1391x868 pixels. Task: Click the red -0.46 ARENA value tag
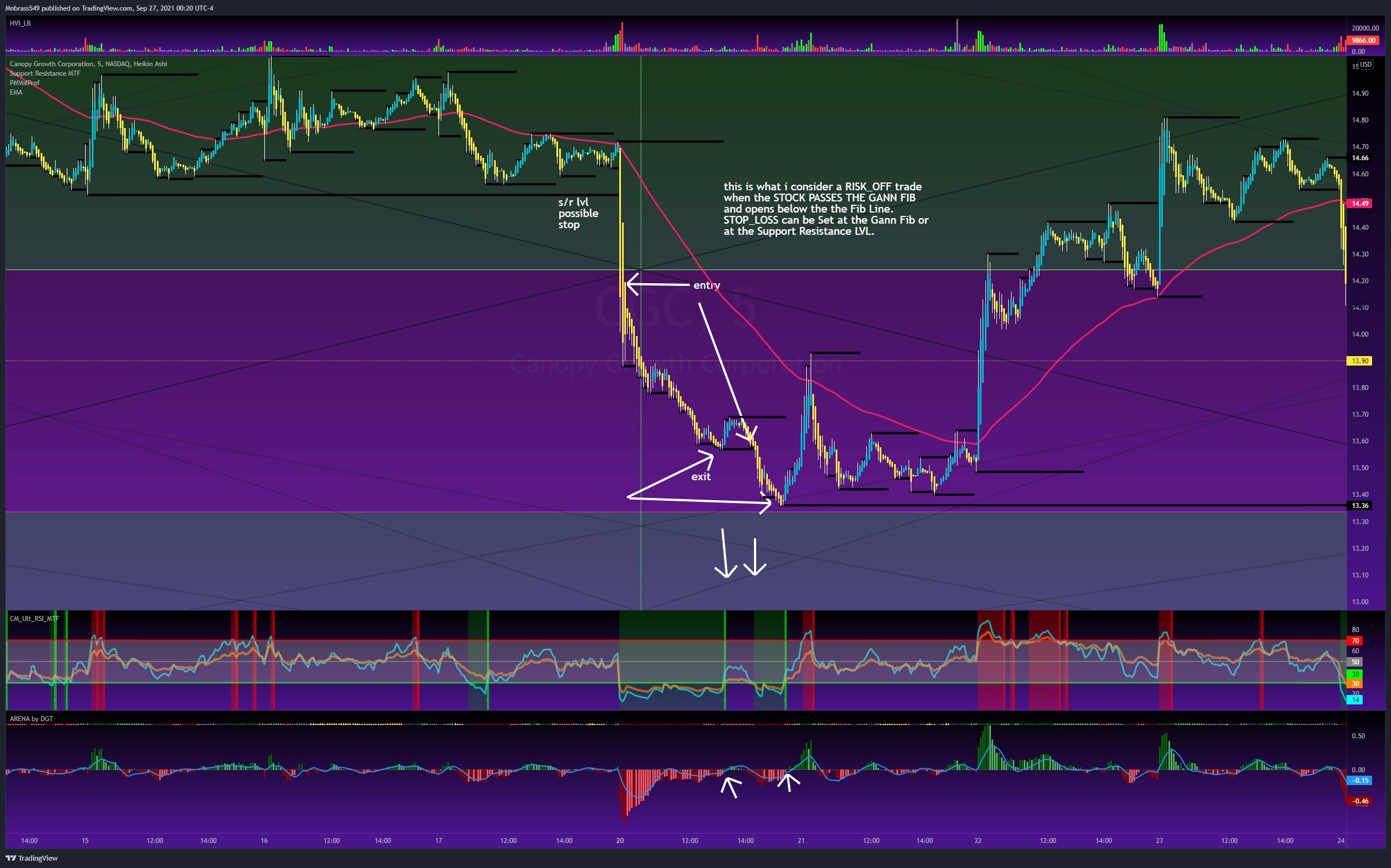[1359, 801]
